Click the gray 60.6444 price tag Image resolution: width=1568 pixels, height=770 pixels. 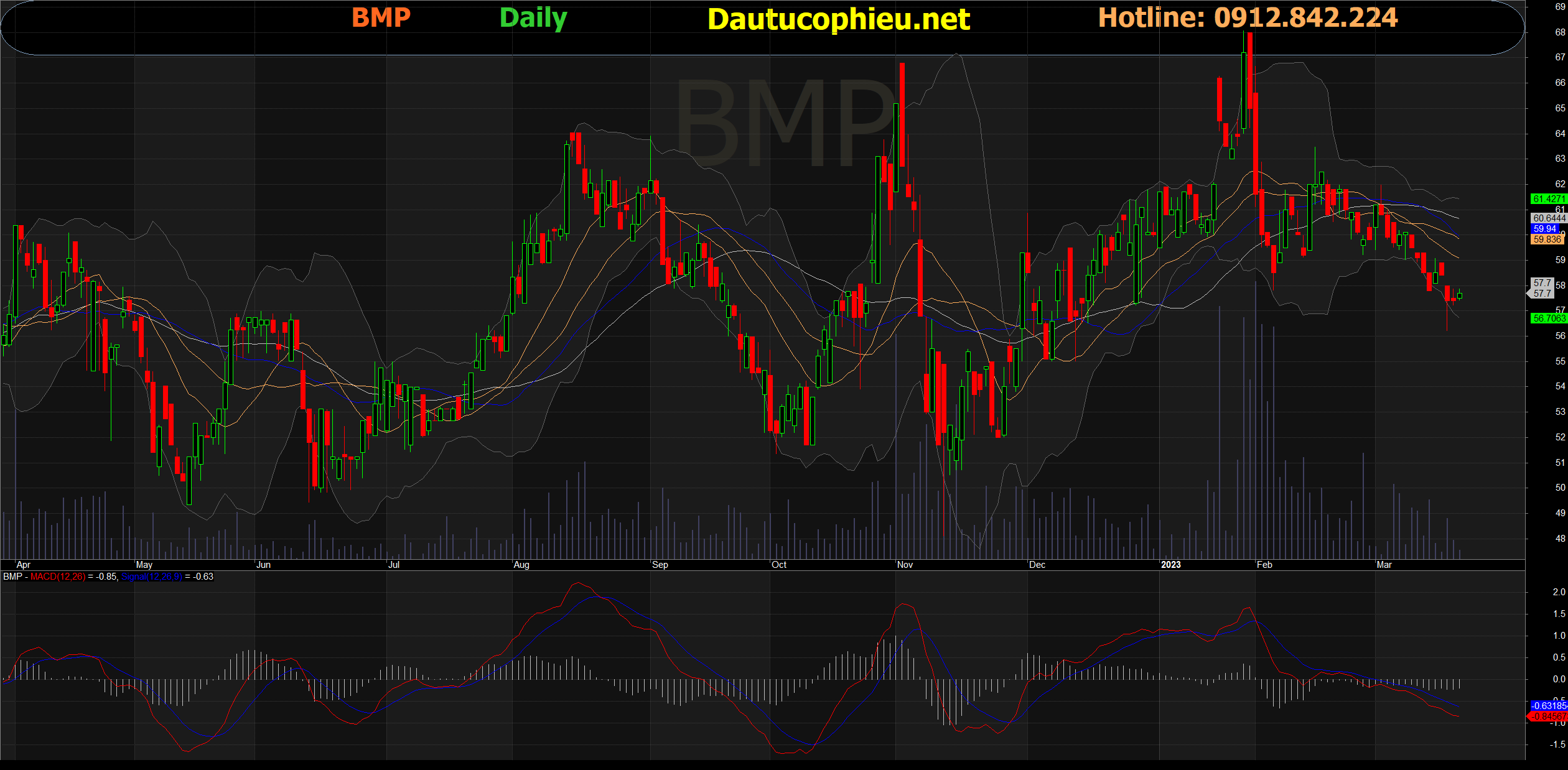pos(1547,218)
